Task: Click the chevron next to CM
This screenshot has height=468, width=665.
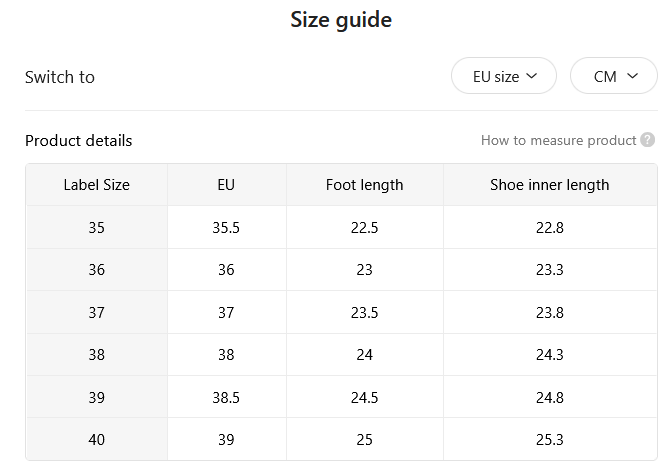Action: point(632,76)
